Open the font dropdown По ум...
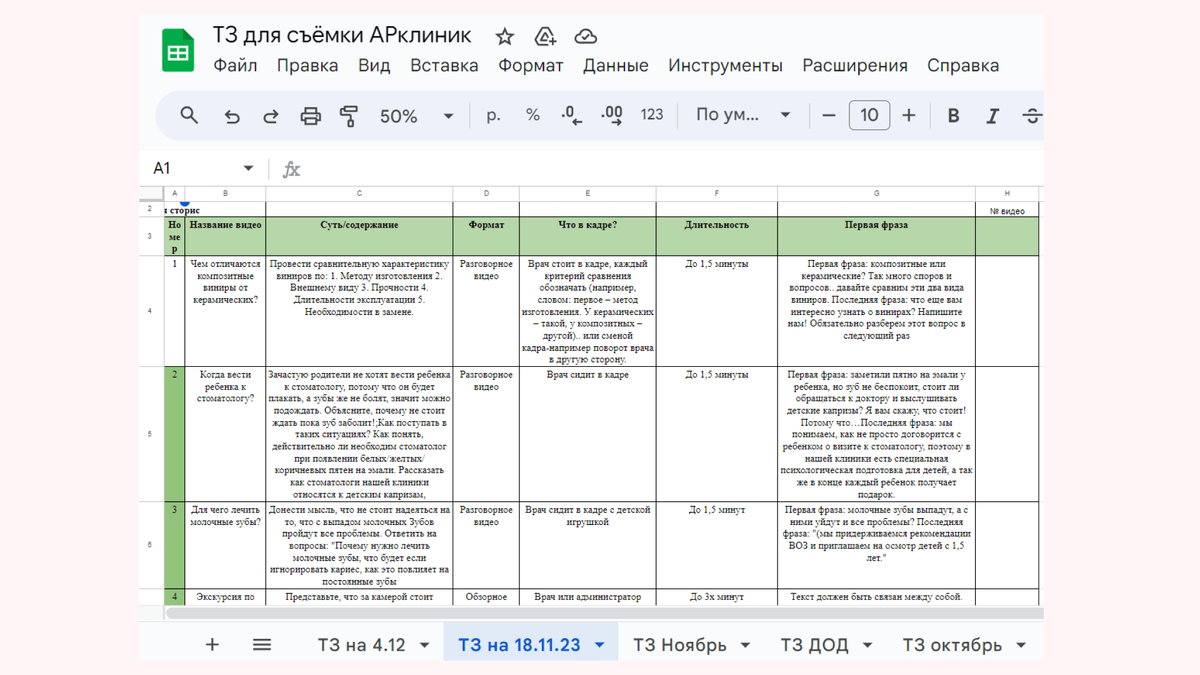The image size is (1200, 675). pos(741,114)
